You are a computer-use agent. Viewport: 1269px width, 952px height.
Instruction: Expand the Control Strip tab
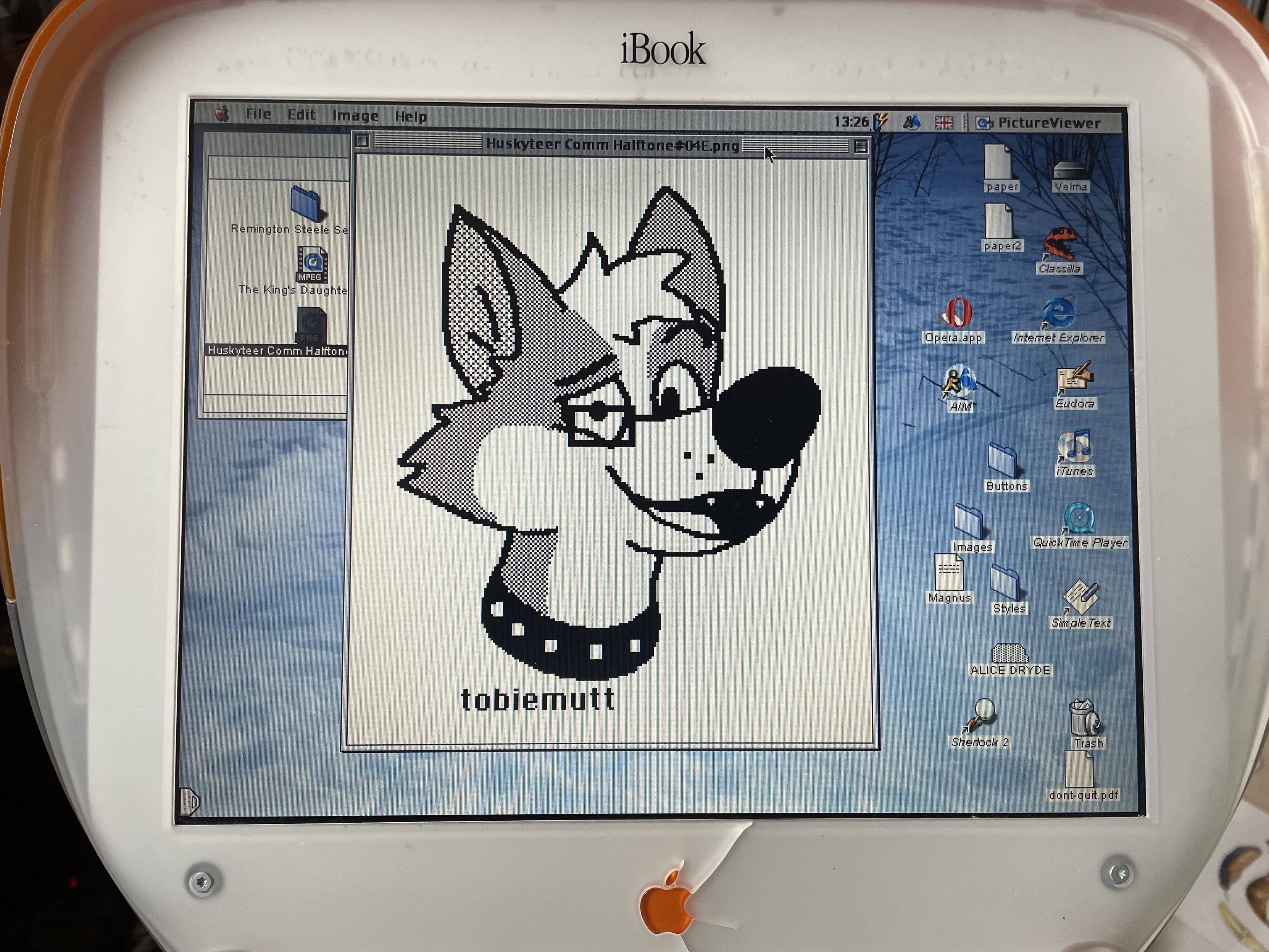pyautogui.click(x=190, y=801)
